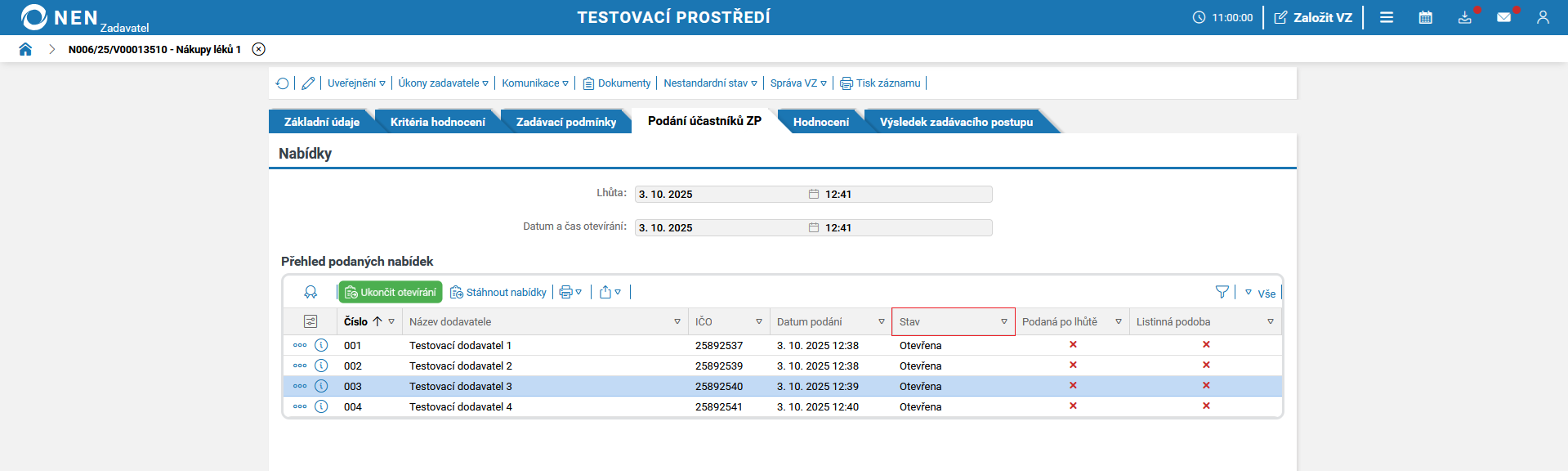Open three-dot actions for row 001

[x=300, y=345]
